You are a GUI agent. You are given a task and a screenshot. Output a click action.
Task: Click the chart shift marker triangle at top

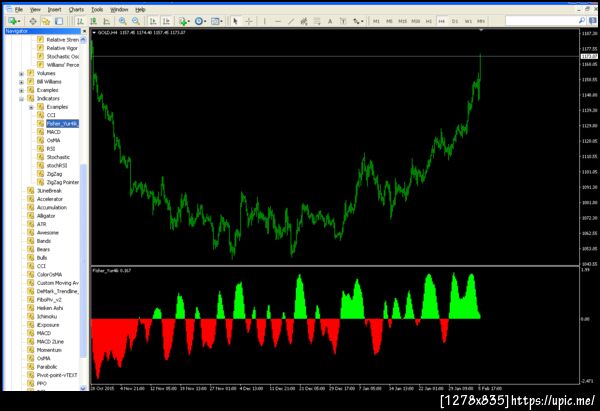(481, 30)
